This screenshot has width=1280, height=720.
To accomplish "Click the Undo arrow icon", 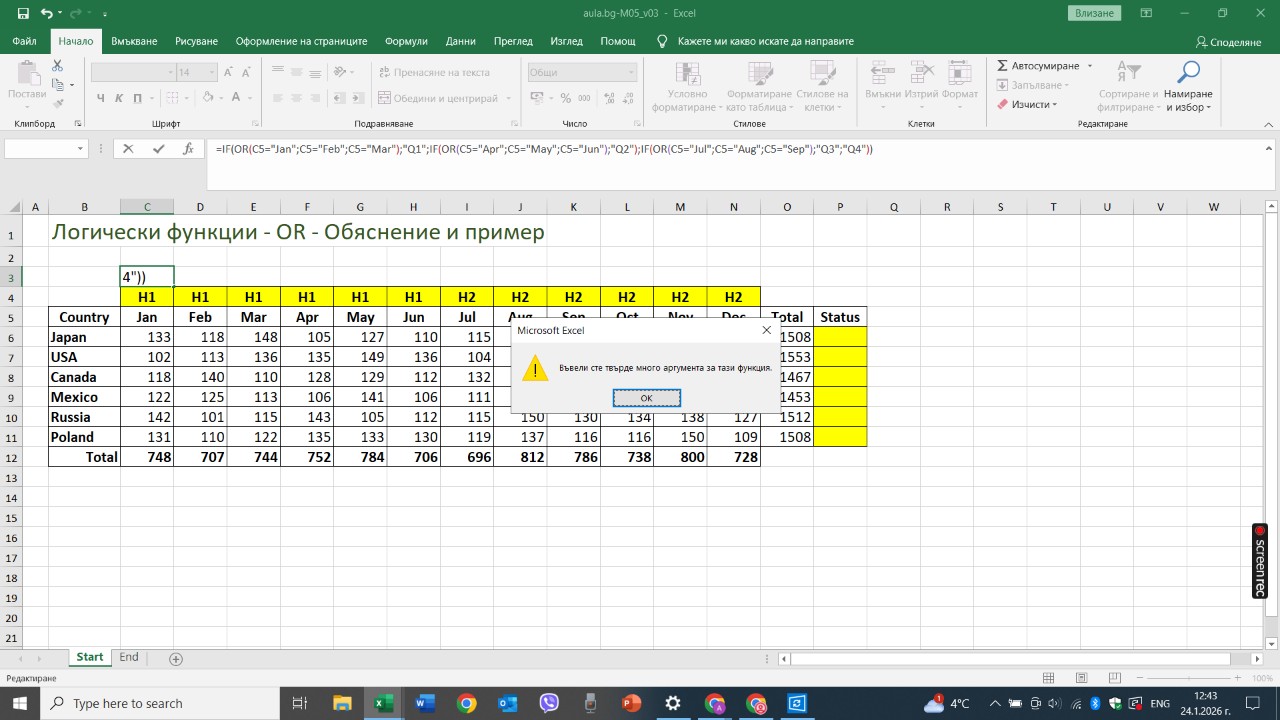I will (47, 14).
